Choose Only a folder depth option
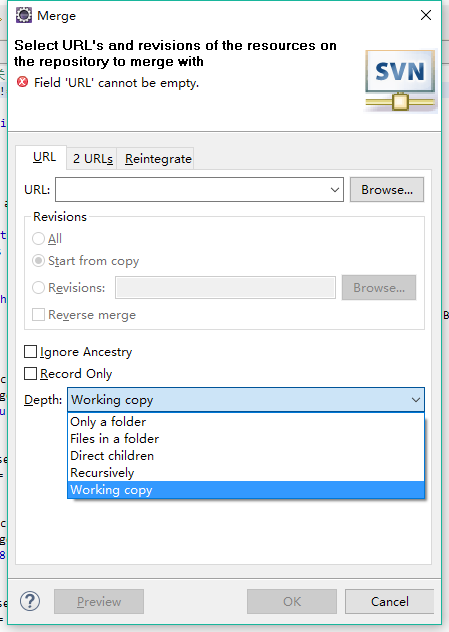 246,422
